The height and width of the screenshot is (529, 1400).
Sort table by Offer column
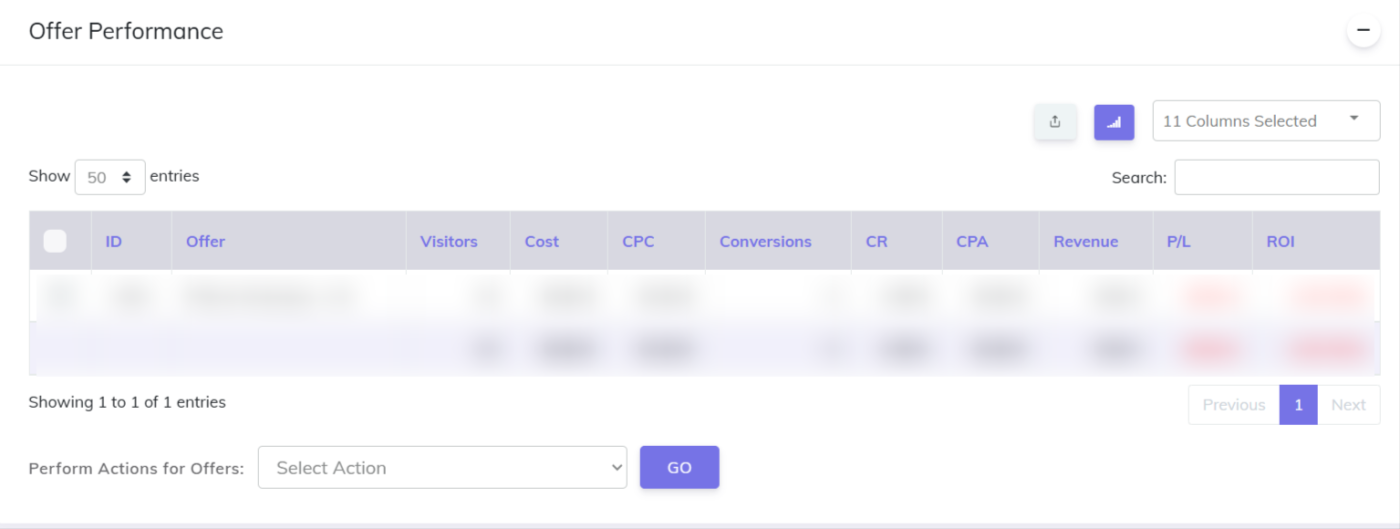(x=206, y=241)
